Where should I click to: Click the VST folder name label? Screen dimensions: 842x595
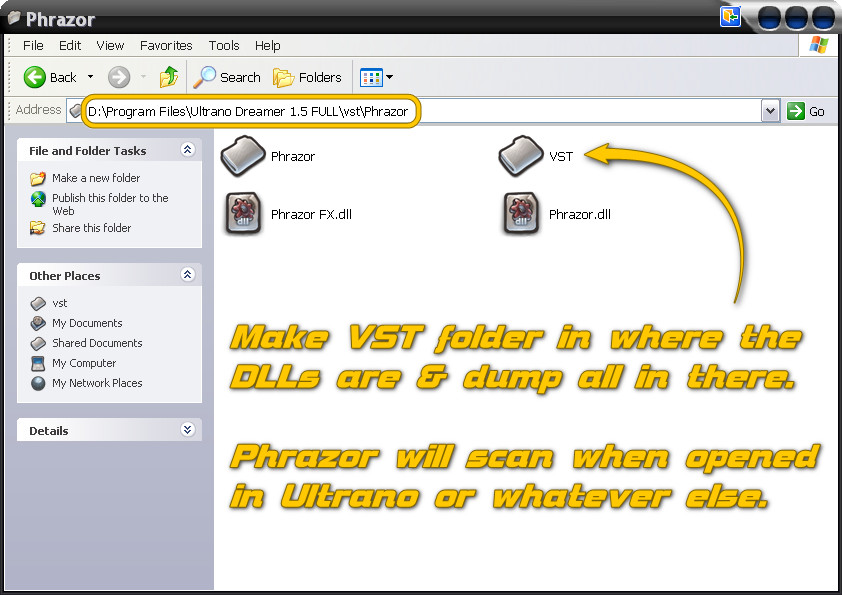[x=561, y=156]
